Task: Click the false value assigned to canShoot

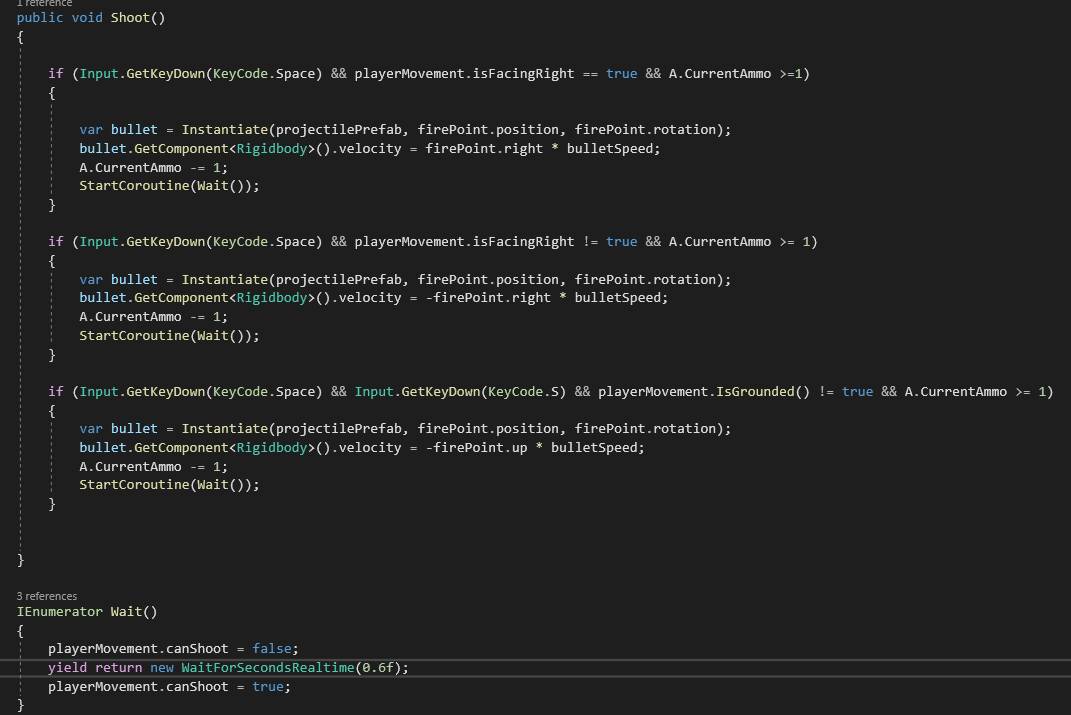Action: pyautogui.click(x=272, y=648)
